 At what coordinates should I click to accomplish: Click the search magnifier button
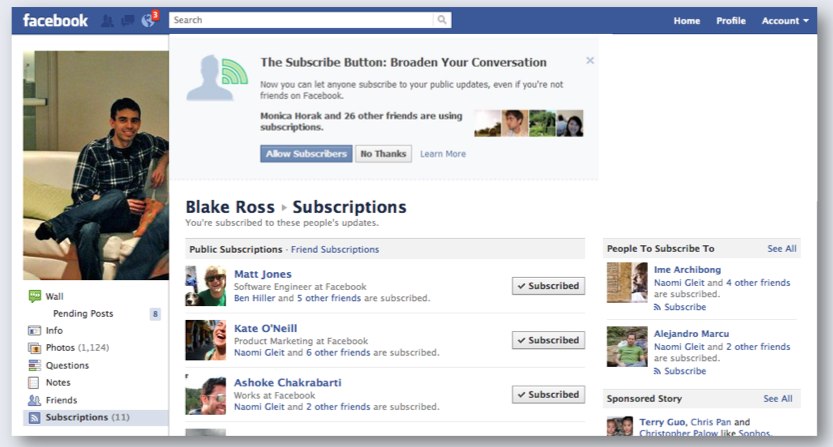tap(442, 20)
